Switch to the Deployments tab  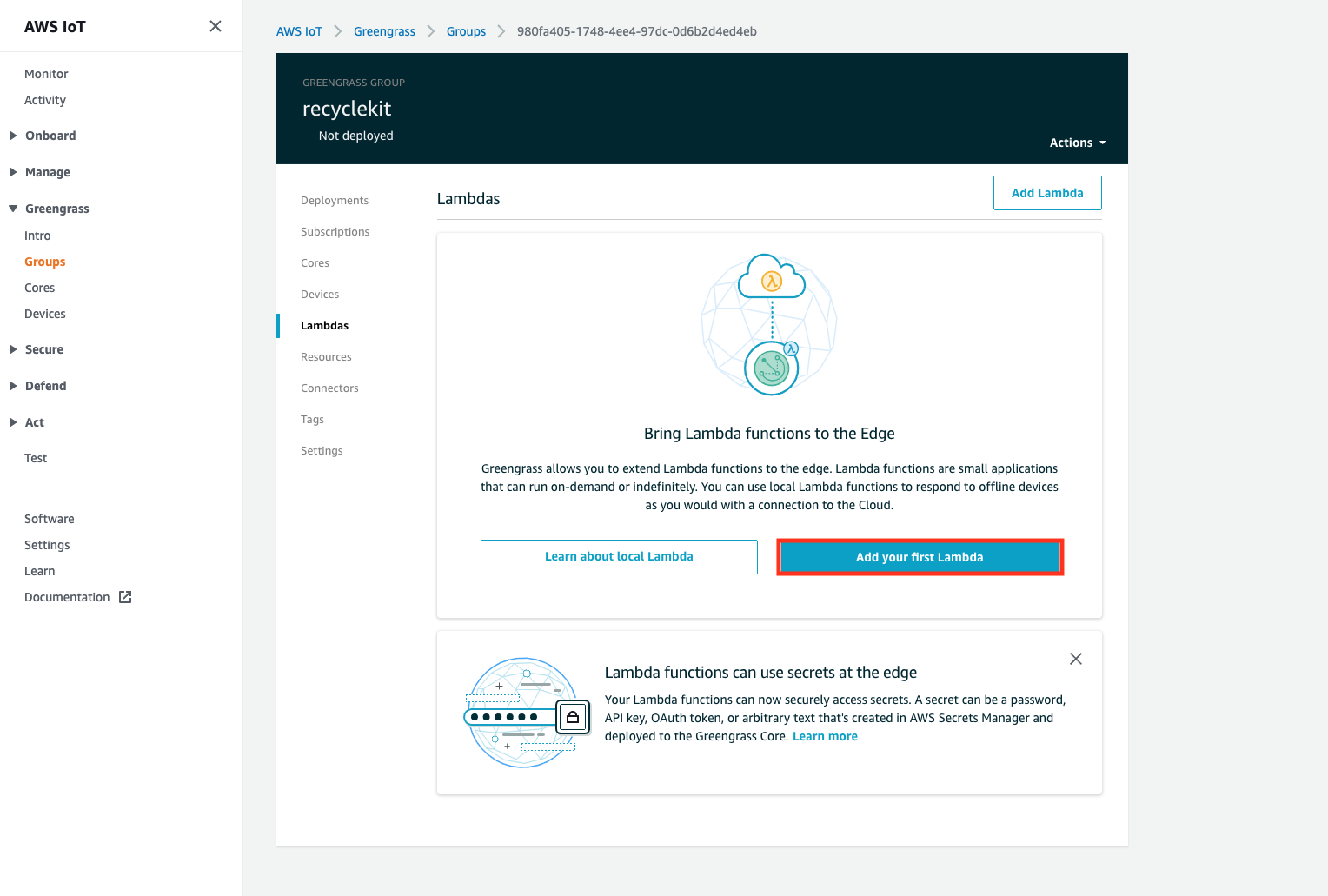[x=335, y=201]
